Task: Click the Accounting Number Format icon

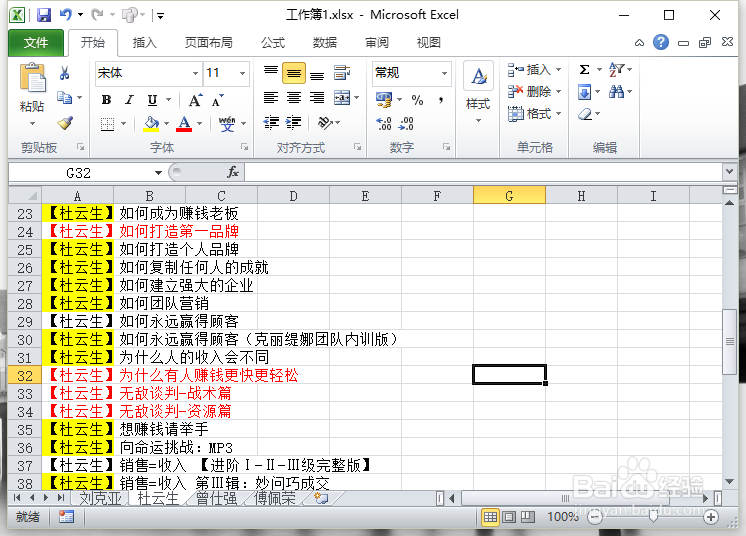Action: tap(383, 100)
